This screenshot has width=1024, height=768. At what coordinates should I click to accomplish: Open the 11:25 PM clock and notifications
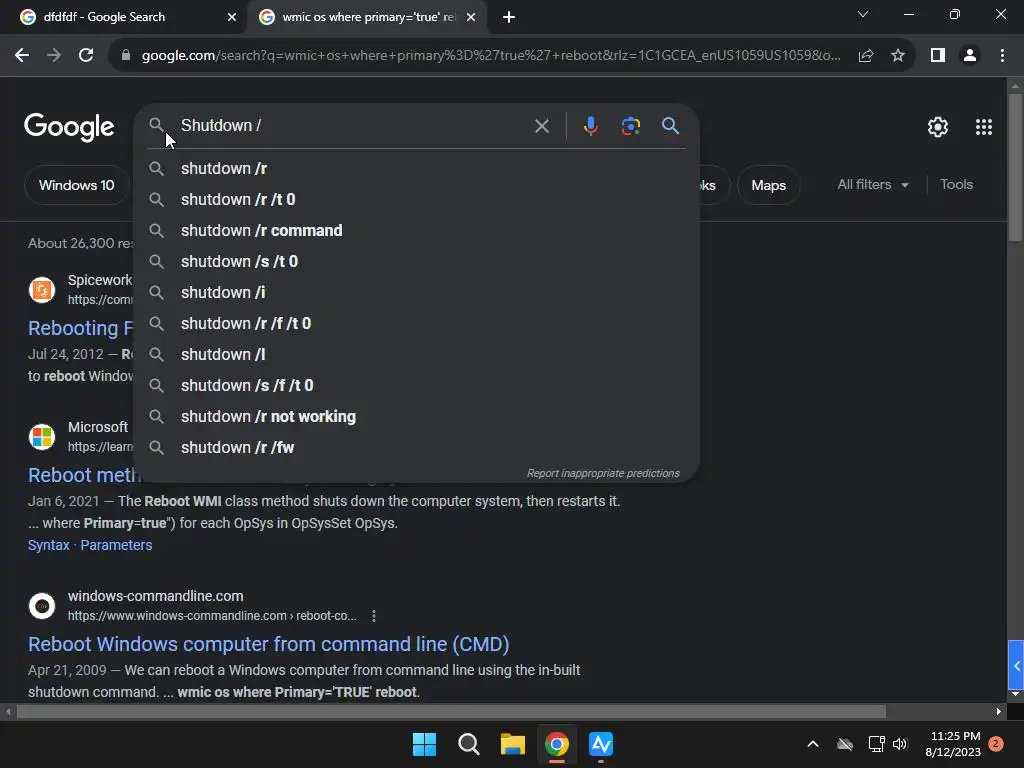coord(953,744)
